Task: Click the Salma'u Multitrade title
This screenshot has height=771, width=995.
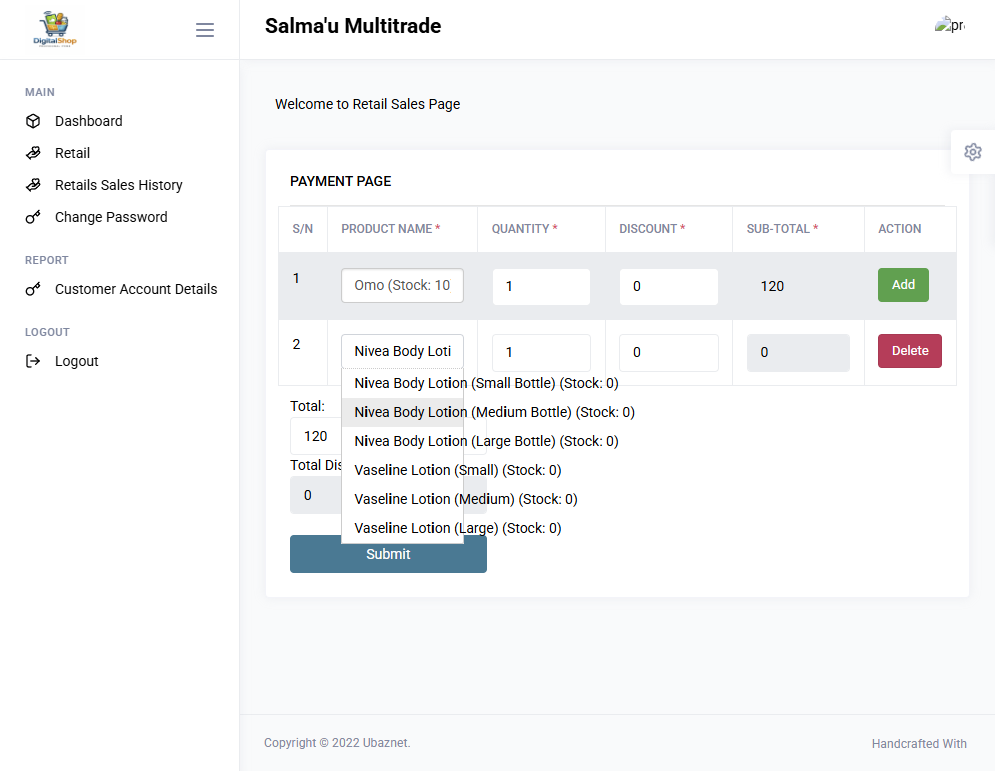Action: (353, 26)
